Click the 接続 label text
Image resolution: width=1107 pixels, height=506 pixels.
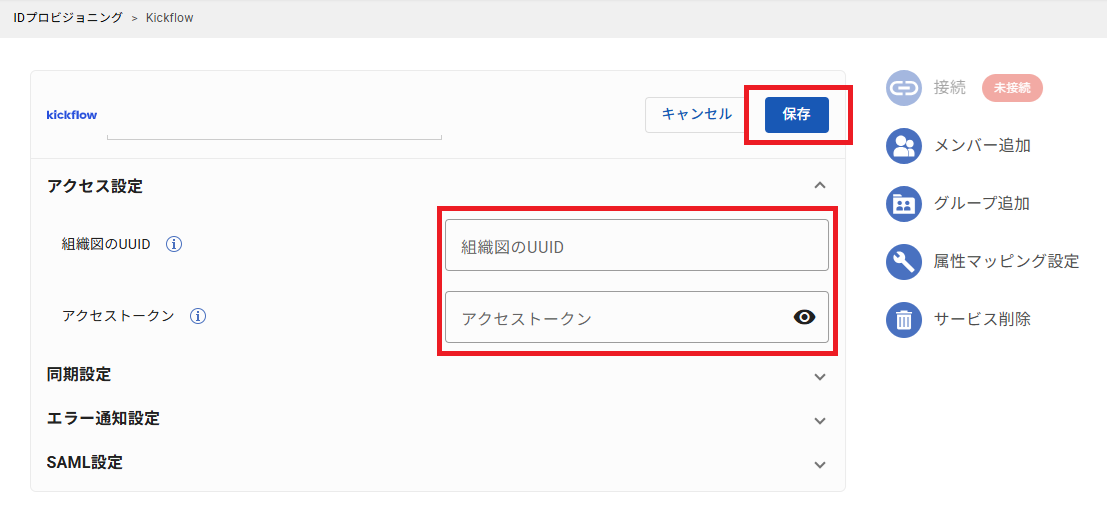(x=950, y=88)
